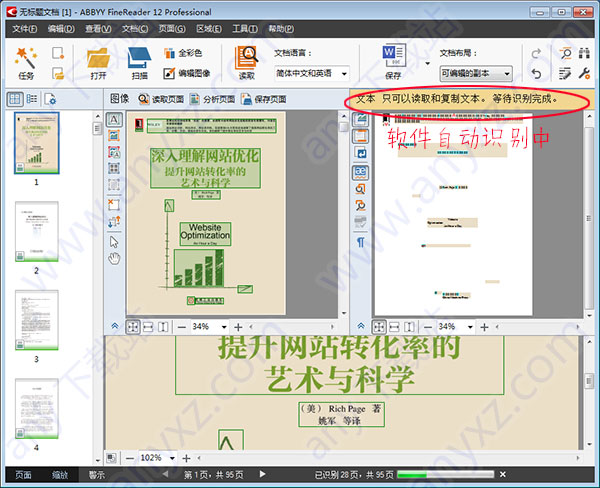Open the Area menu

click(x=209, y=29)
